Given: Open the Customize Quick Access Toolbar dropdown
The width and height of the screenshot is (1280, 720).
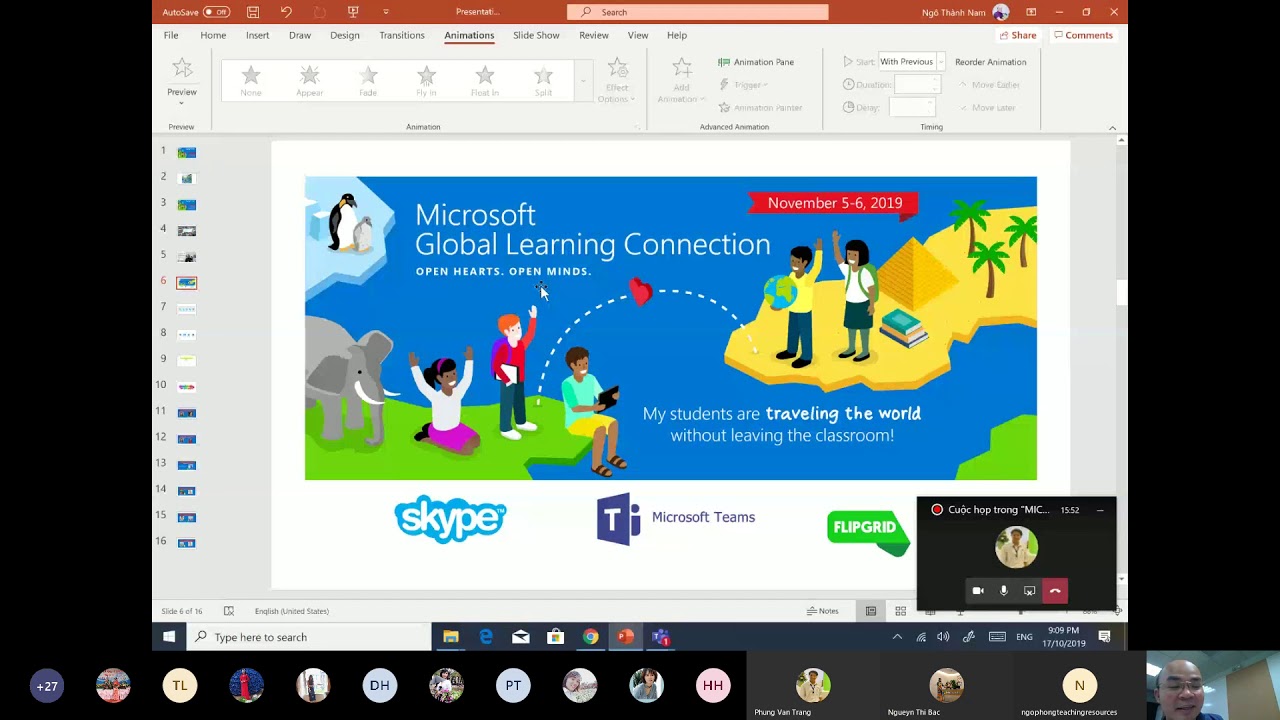Looking at the screenshot, I should [386, 12].
